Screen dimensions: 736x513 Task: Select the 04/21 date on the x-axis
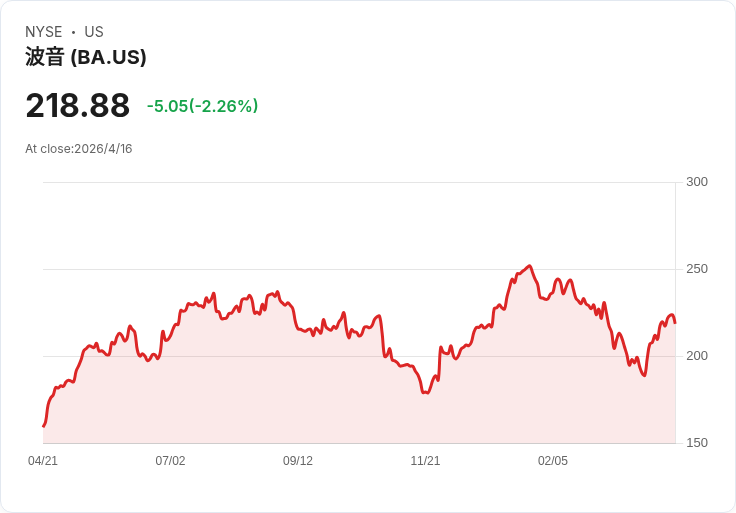43,461
